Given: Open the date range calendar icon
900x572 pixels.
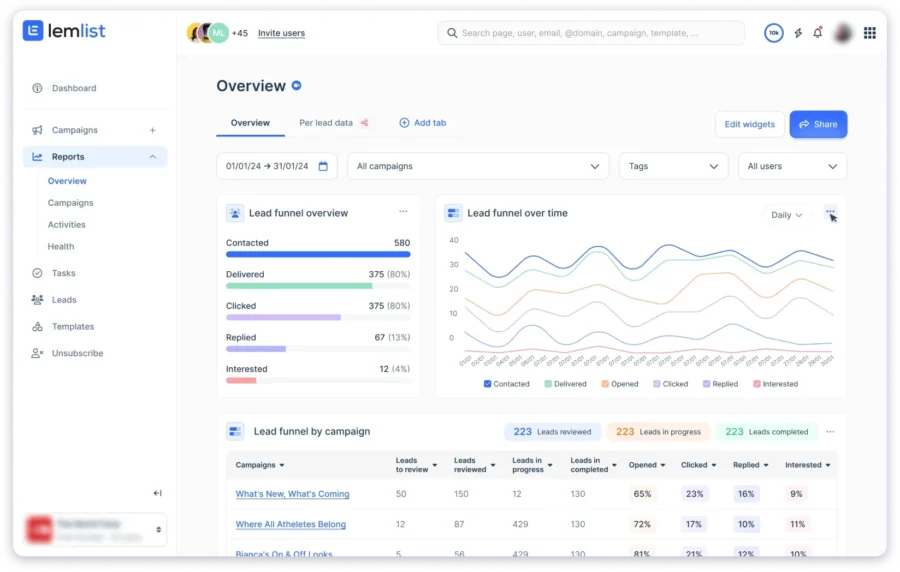Looking at the screenshot, I should (x=323, y=166).
